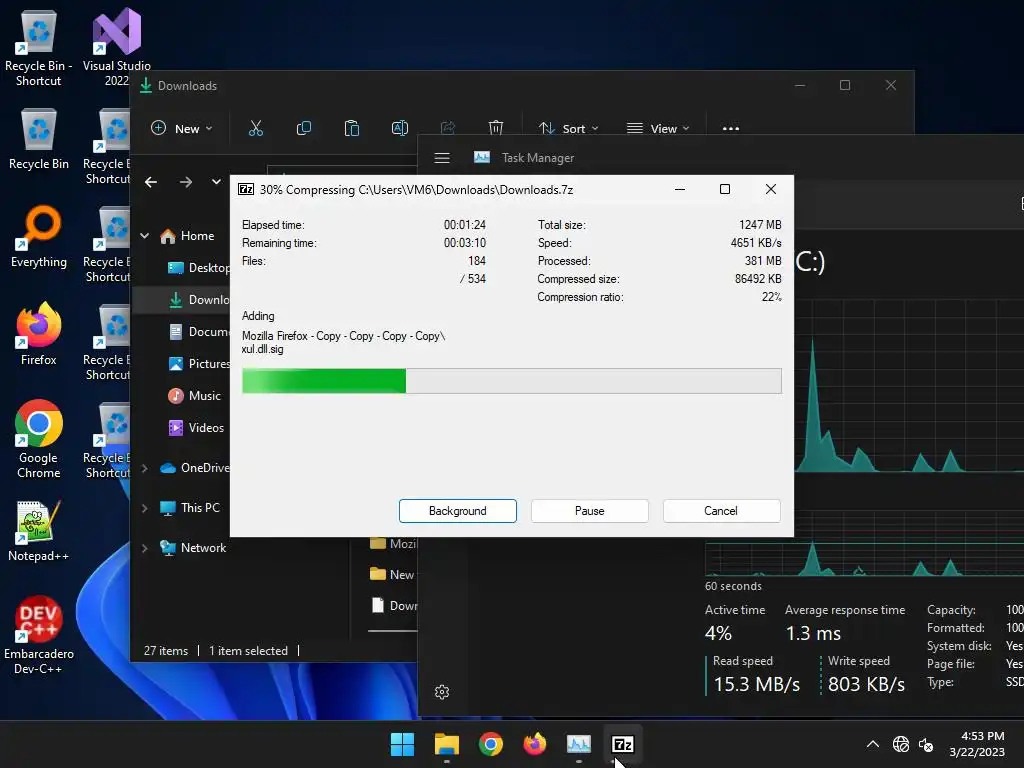Screen dimensions: 1024x768
Task: Select the Google Chrome desktop icon
Action: point(39,440)
